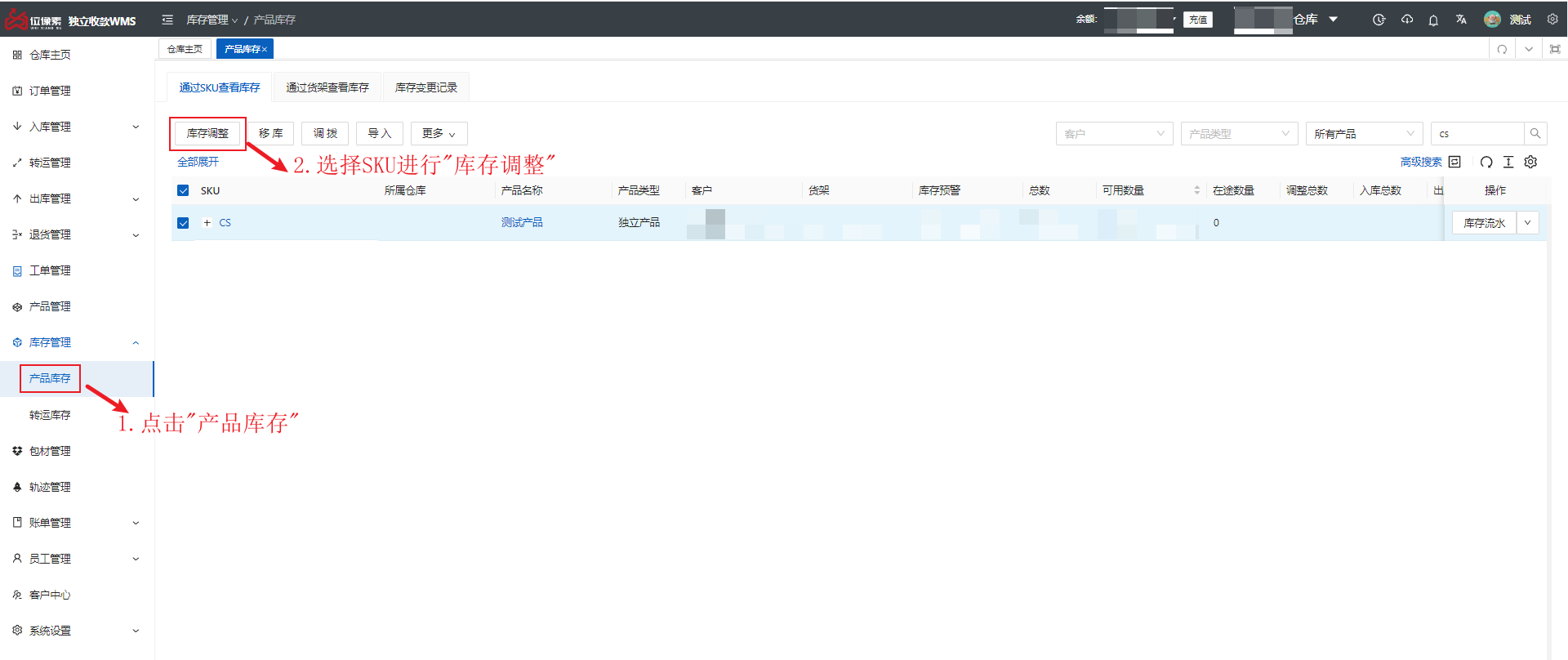Click the 充值 recharge button

(x=1198, y=20)
